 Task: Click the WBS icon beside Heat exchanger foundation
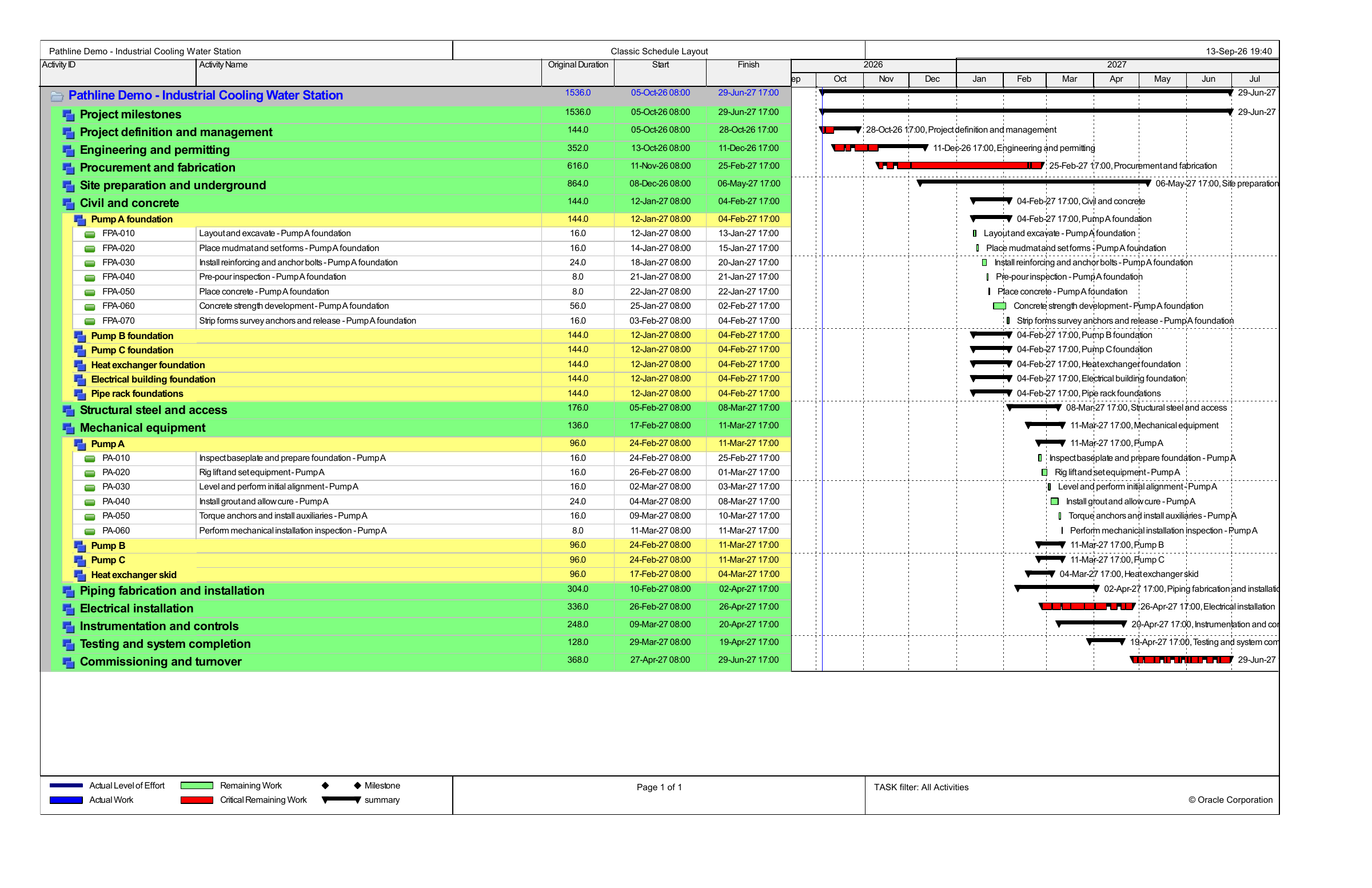click(x=80, y=365)
